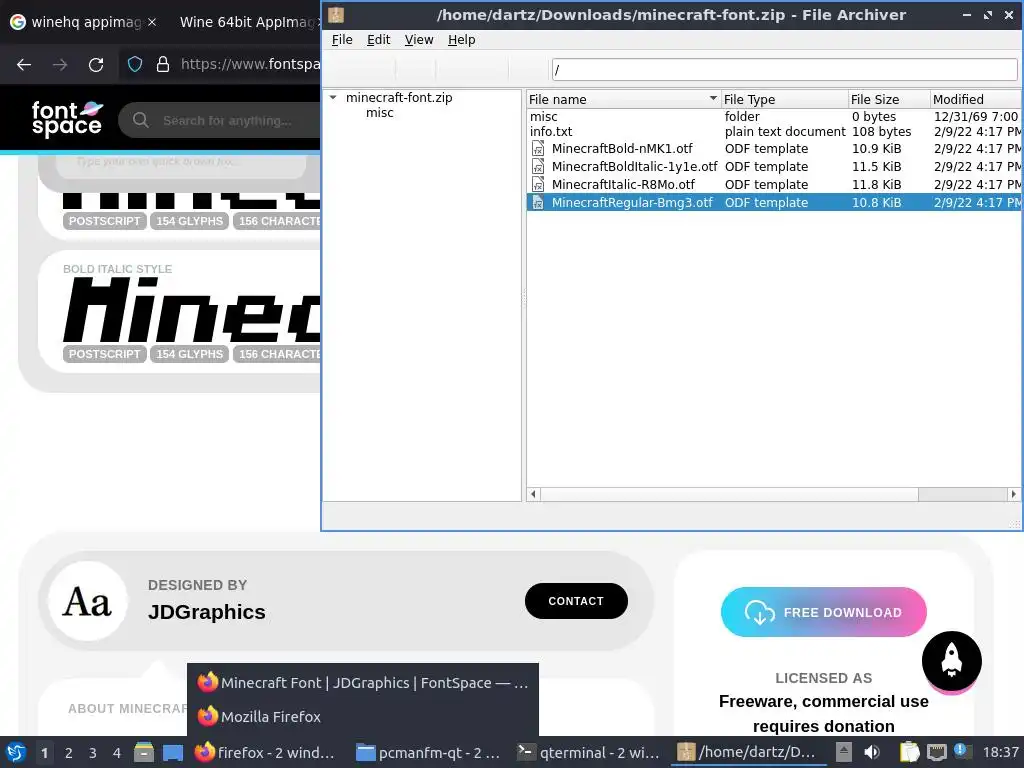Click the Bold Italic style font preview

(x=191, y=310)
